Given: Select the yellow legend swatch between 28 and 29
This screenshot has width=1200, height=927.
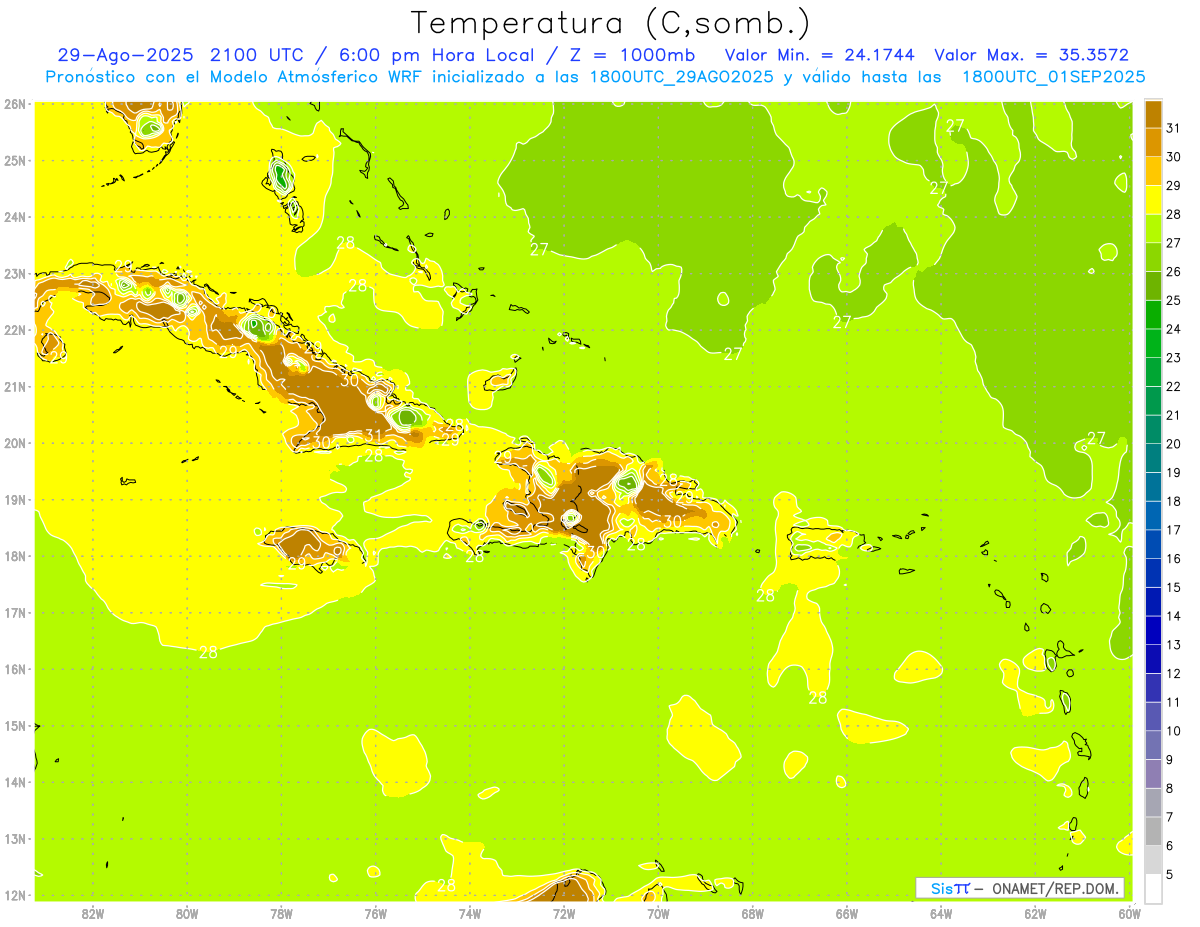Looking at the screenshot, I should [x=1153, y=200].
